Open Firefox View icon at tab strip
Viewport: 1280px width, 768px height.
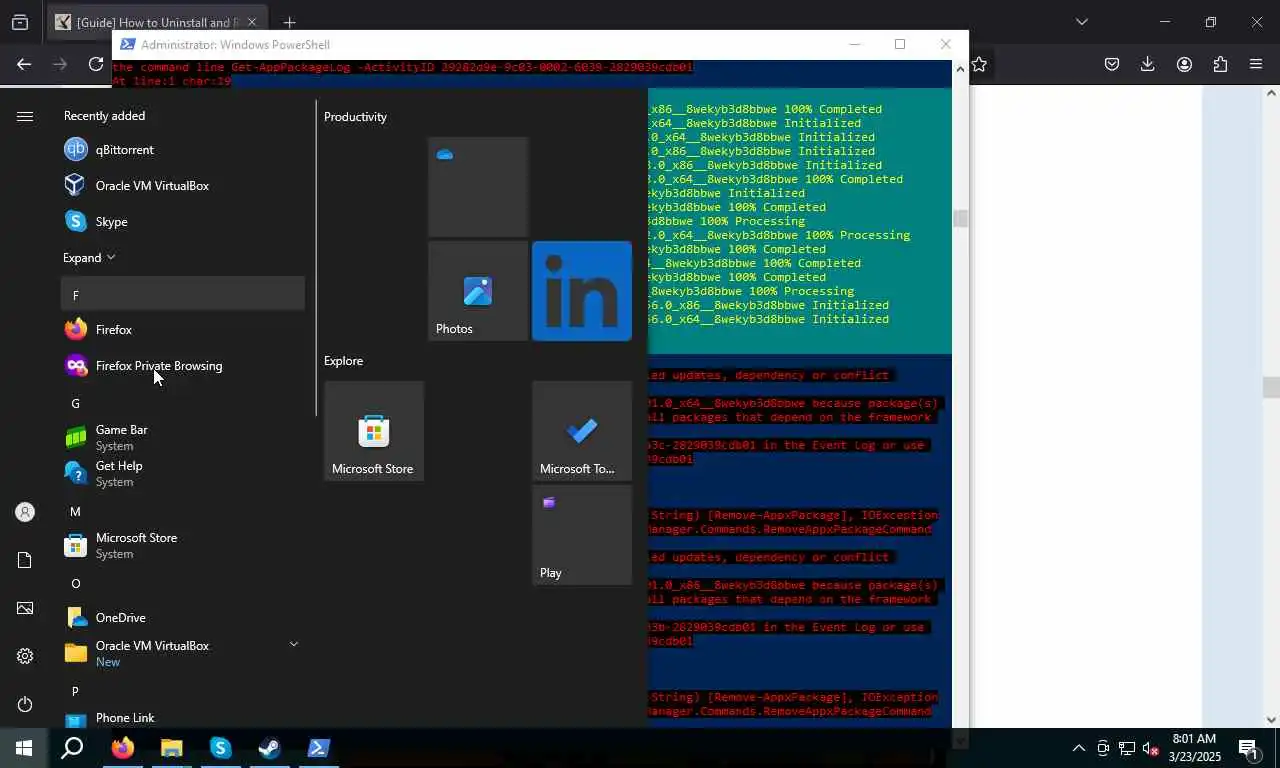tap(20, 22)
